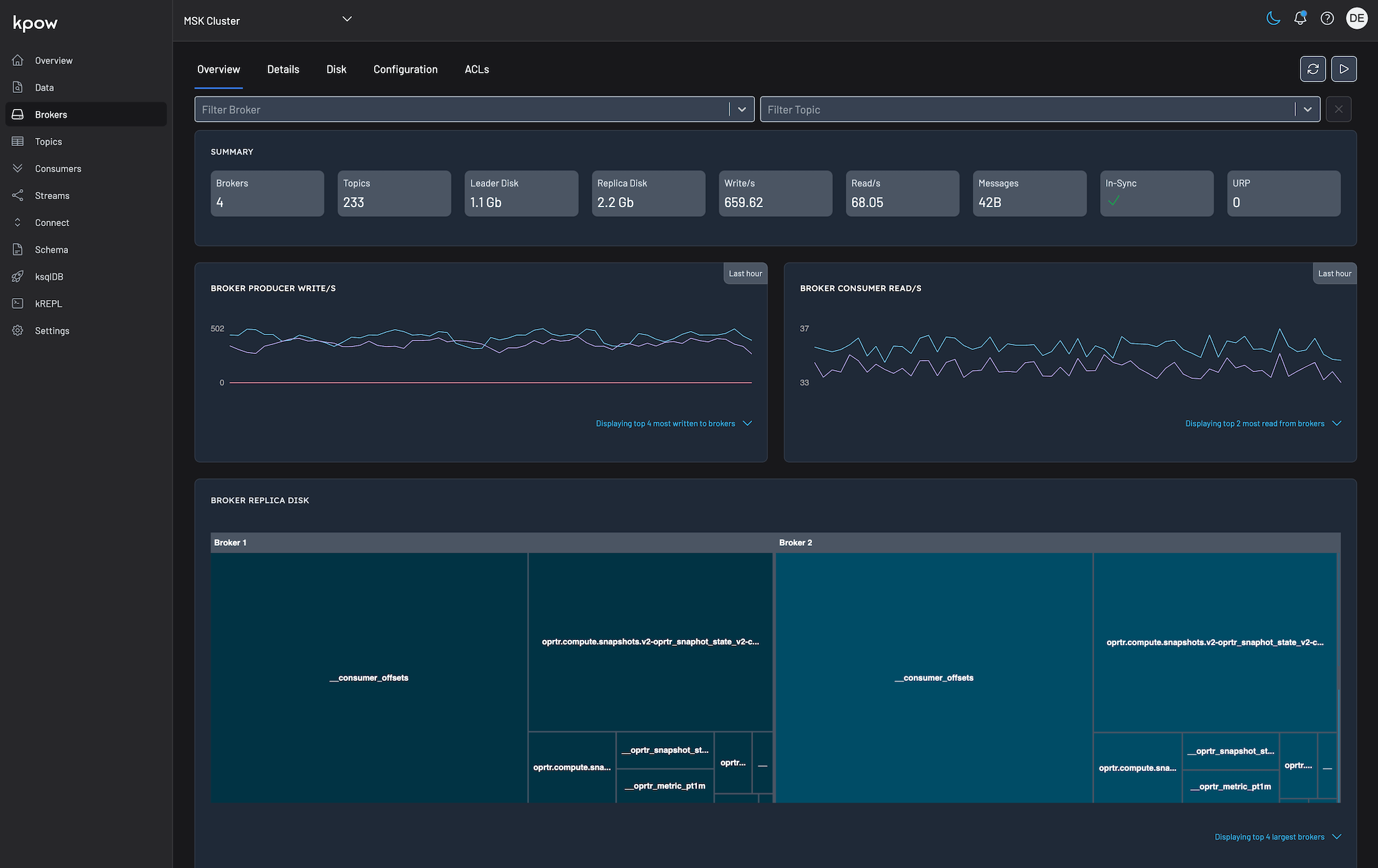Expand the MSK Cluster selector
The width and height of the screenshot is (1378, 868).
[347, 20]
